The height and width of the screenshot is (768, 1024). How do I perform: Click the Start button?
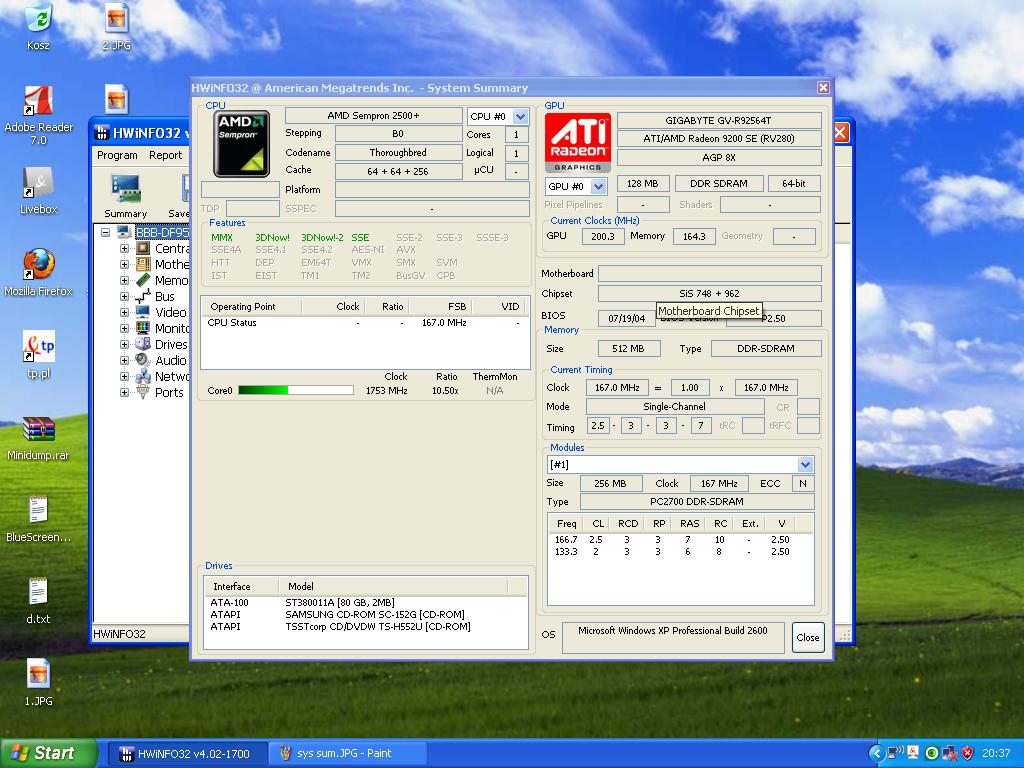tap(48, 754)
